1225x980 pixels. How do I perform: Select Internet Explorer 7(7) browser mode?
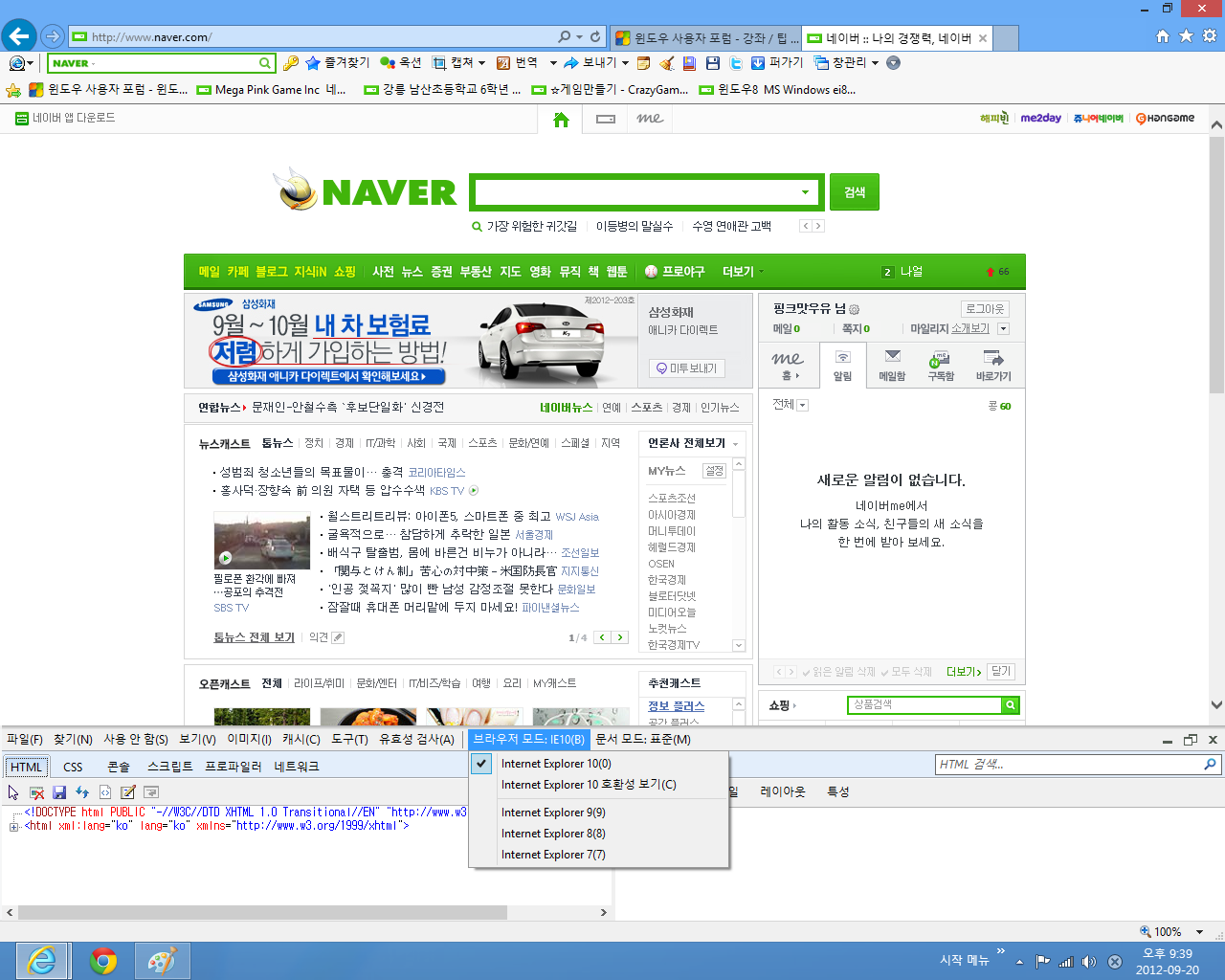tap(599, 855)
